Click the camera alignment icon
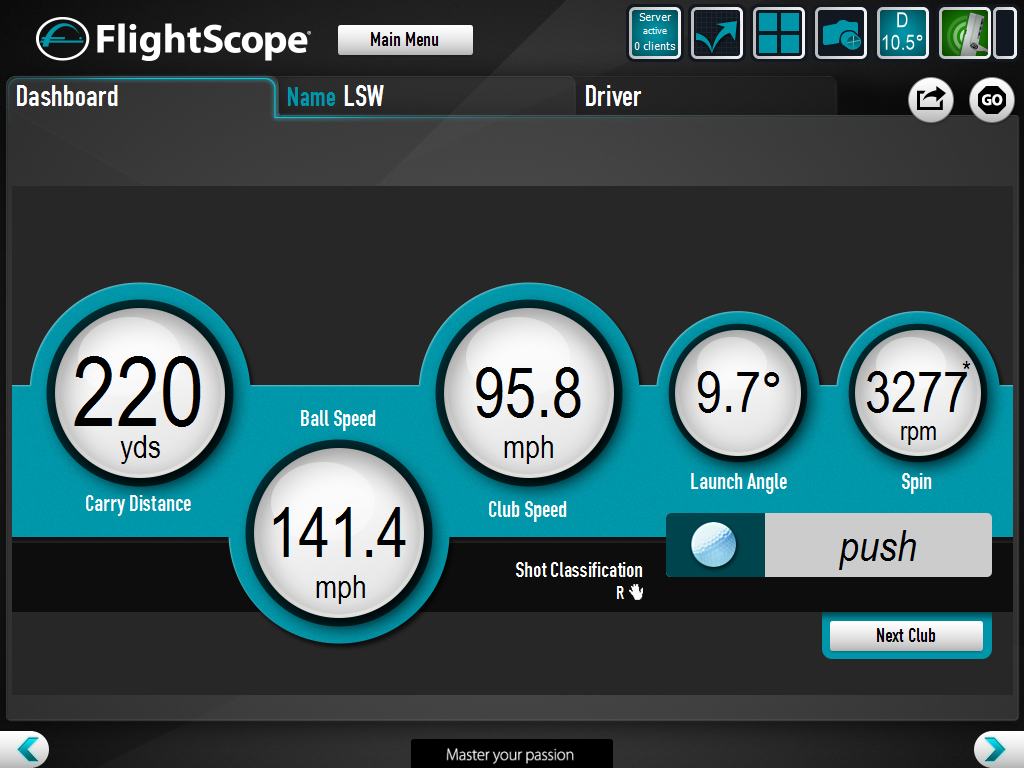 [841, 33]
